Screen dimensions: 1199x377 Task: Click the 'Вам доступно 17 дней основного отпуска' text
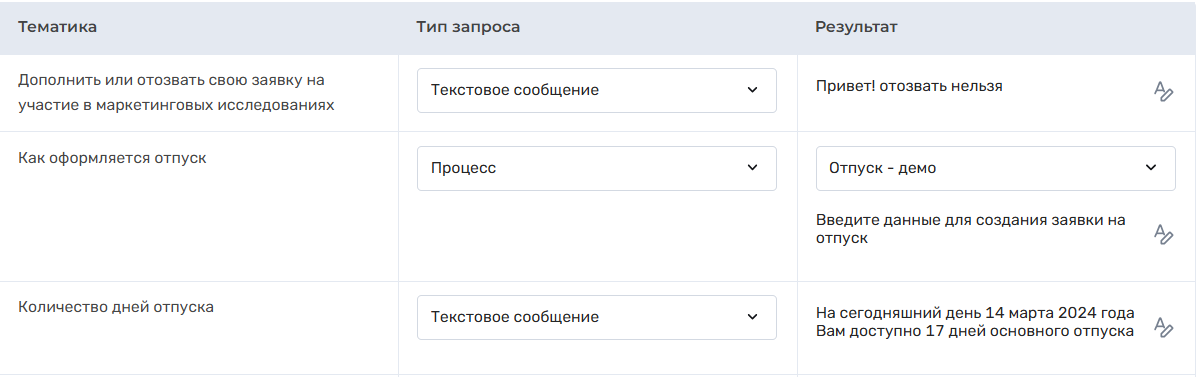click(974, 332)
